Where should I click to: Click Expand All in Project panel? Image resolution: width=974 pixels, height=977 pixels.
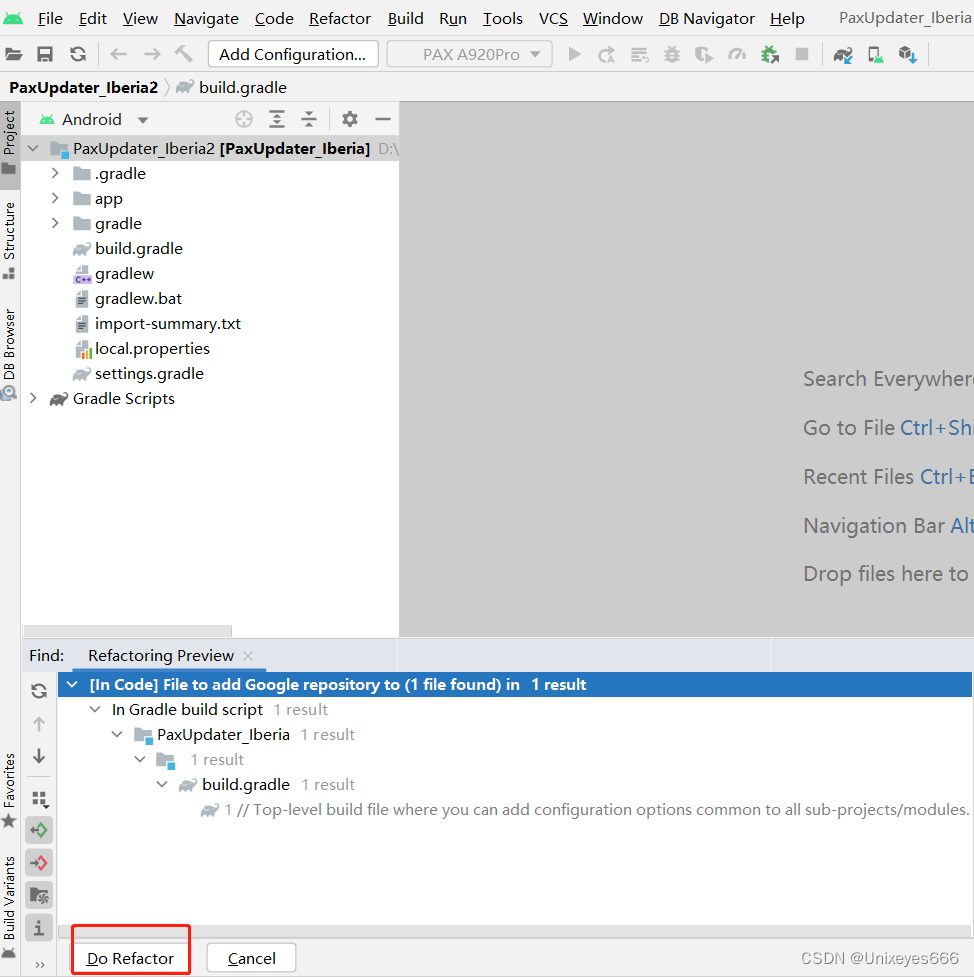click(x=277, y=119)
